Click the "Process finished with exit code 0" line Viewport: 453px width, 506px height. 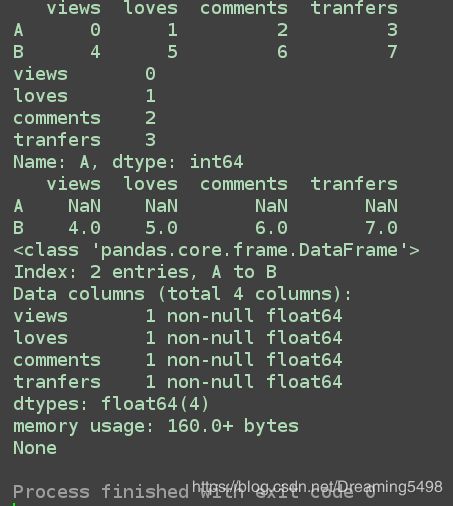[194, 492]
